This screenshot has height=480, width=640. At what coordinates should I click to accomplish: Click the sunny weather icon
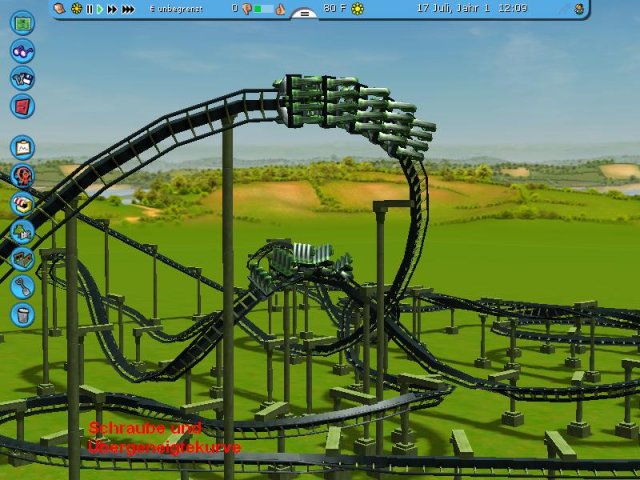(358, 9)
